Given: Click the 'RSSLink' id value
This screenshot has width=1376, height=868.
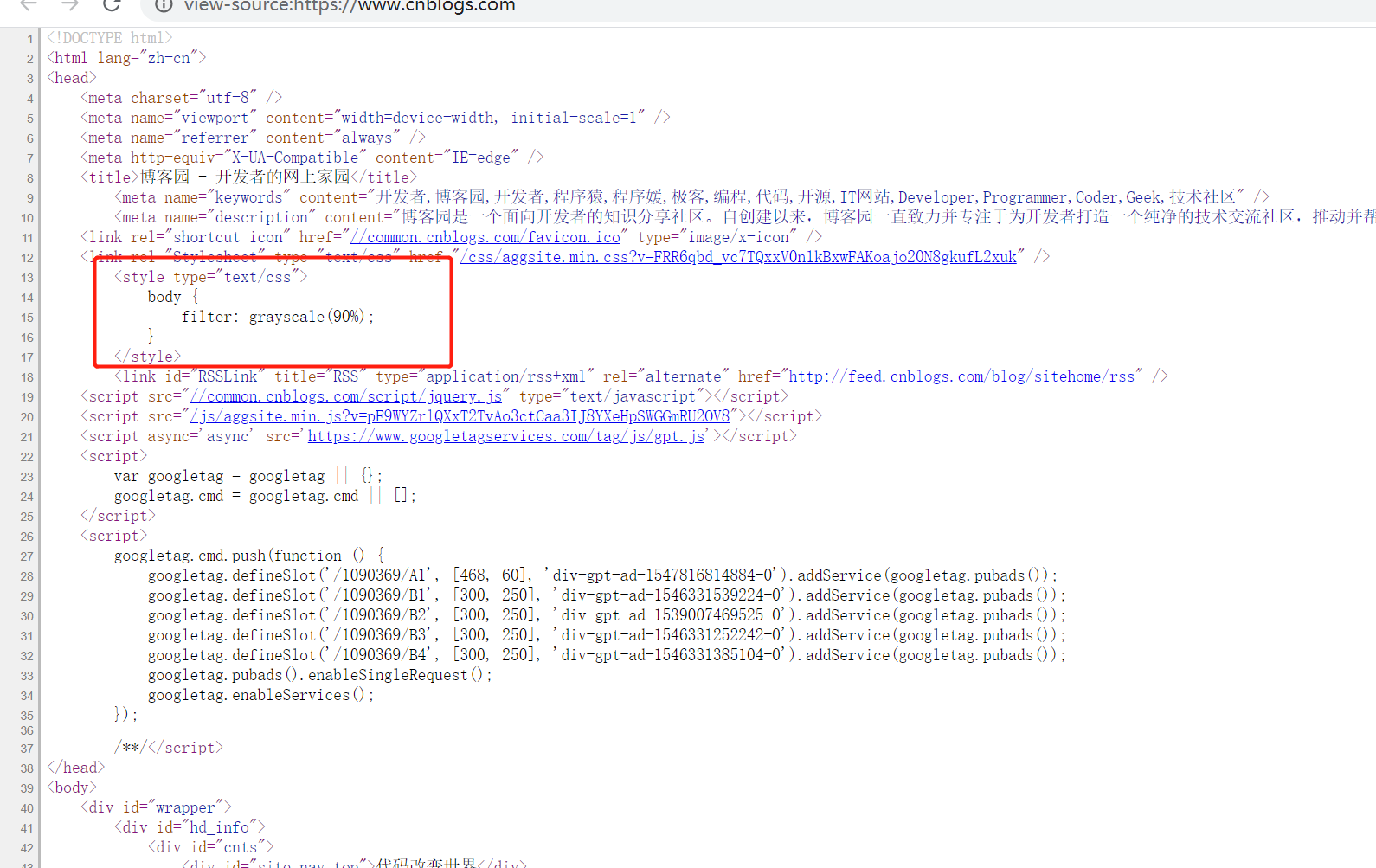Looking at the screenshot, I should tap(228, 376).
